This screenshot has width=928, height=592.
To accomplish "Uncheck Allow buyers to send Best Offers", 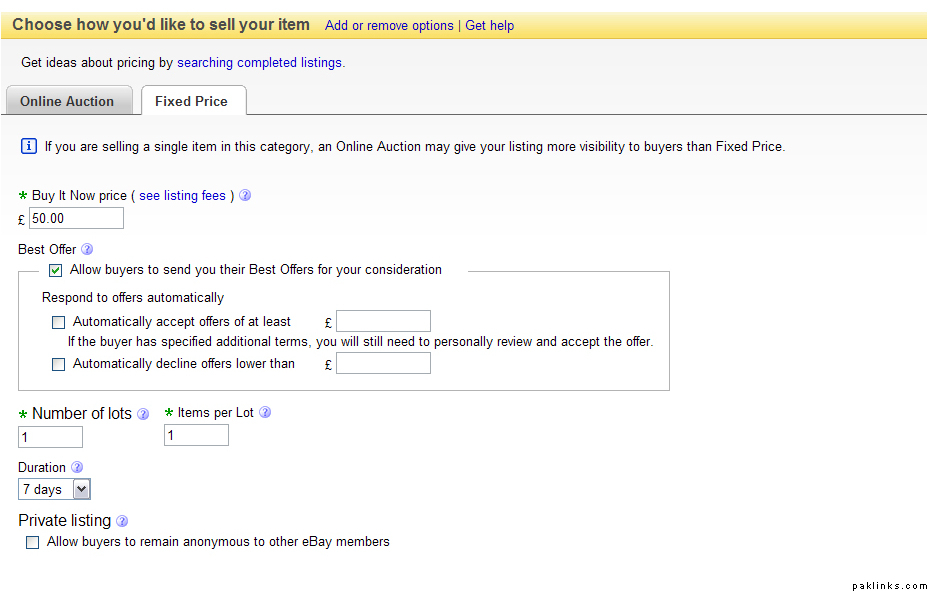I will pos(56,270).
